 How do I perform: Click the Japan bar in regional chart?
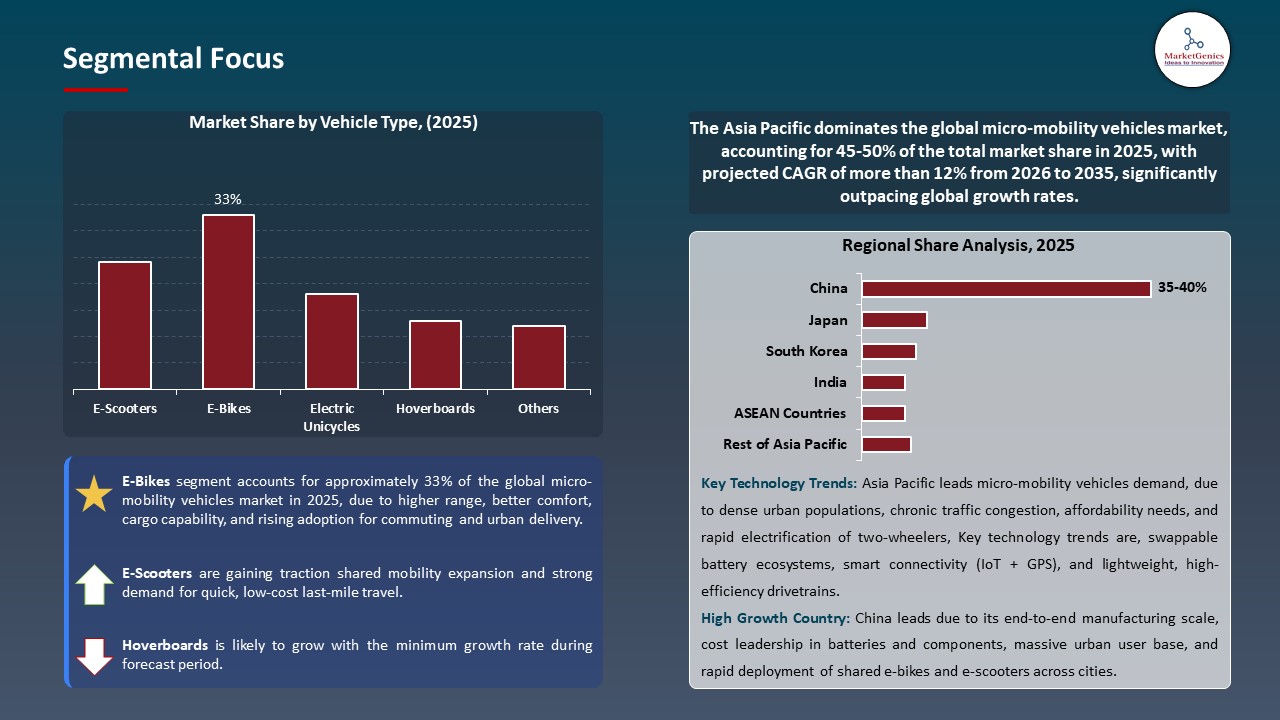pyautogui.click(x=894, y=319)
